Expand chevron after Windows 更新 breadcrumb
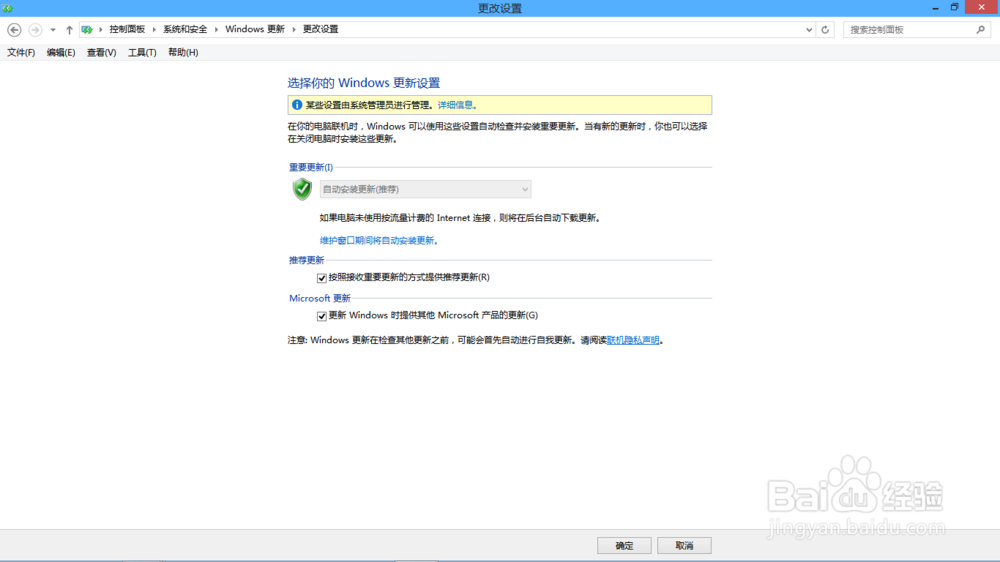This screenshot has width=1000, height=562. pos(293,29)
